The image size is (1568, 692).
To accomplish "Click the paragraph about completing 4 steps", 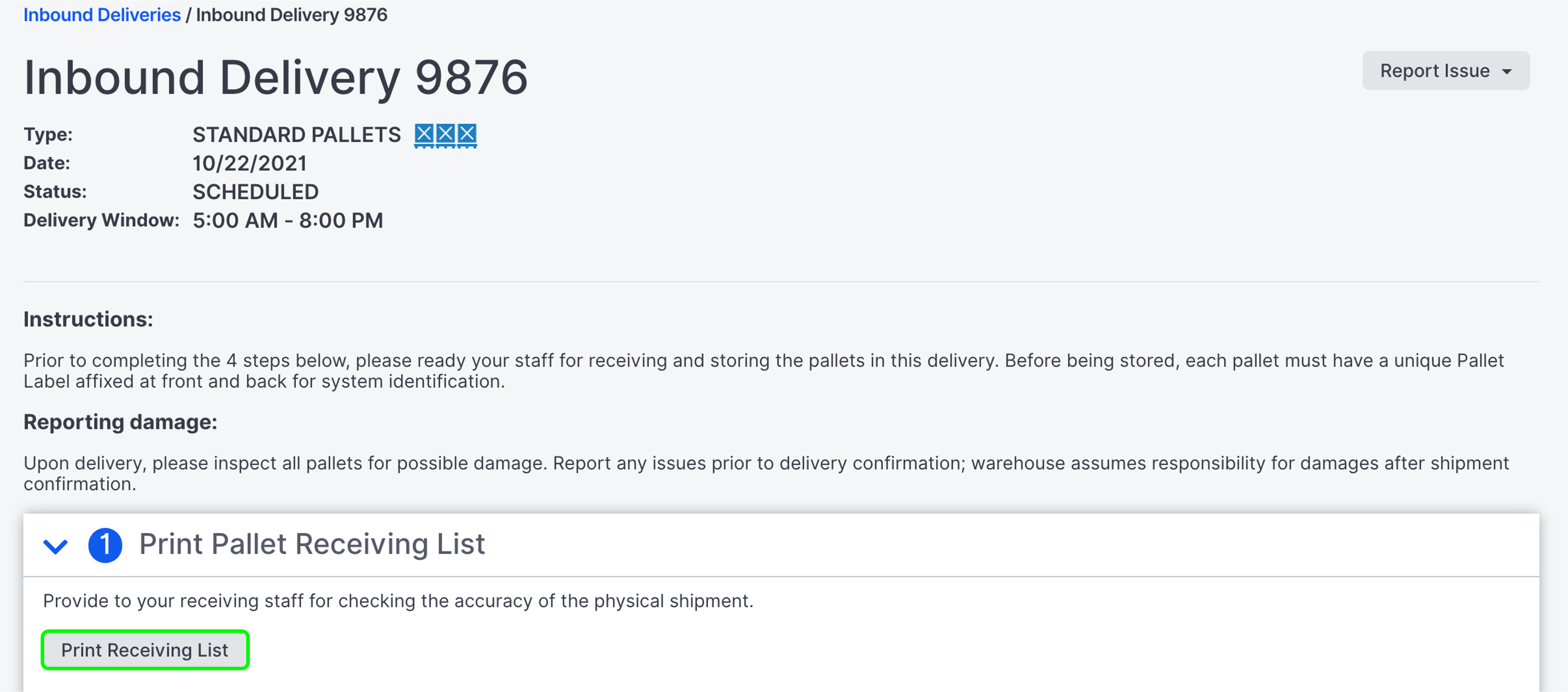I will point(763,371).
